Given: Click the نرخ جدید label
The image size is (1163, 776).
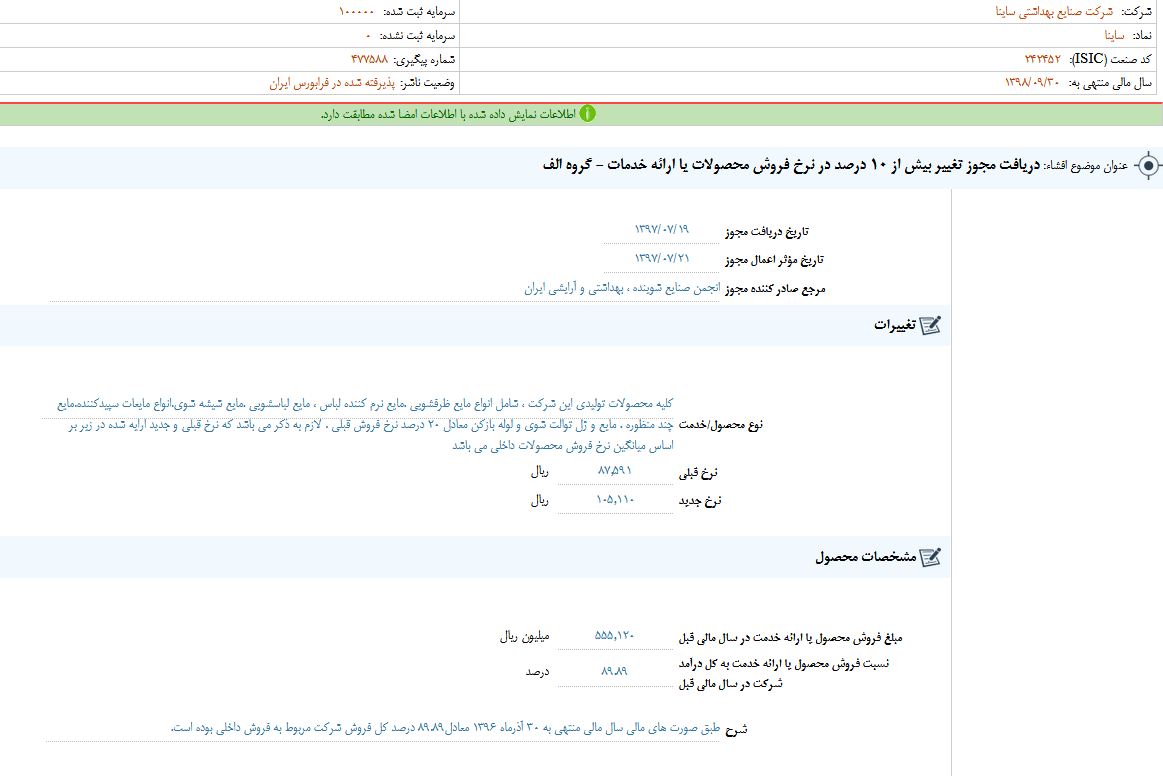Looking at the screenshot, I should pyautogui.click(x=699, y=501).
